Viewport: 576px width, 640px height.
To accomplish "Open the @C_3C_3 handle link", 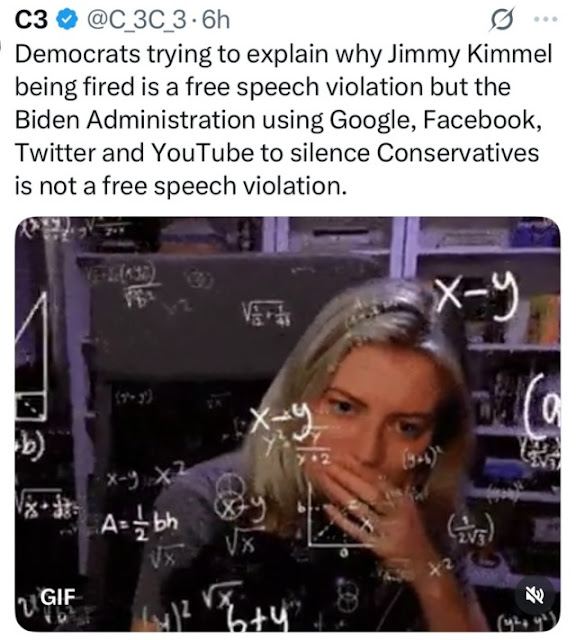I will (135, 20).
